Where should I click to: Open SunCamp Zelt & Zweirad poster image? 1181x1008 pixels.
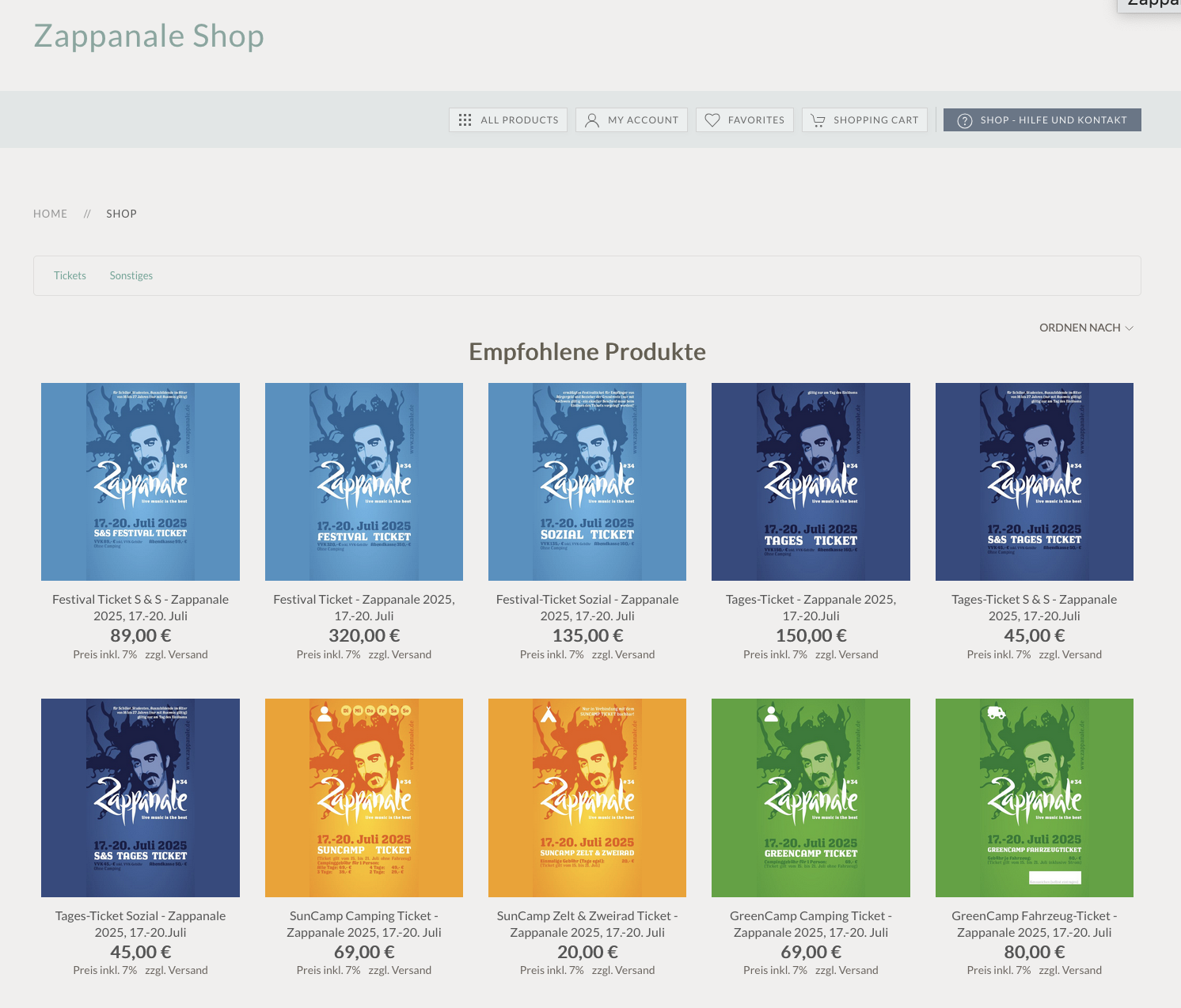point(587,798)
